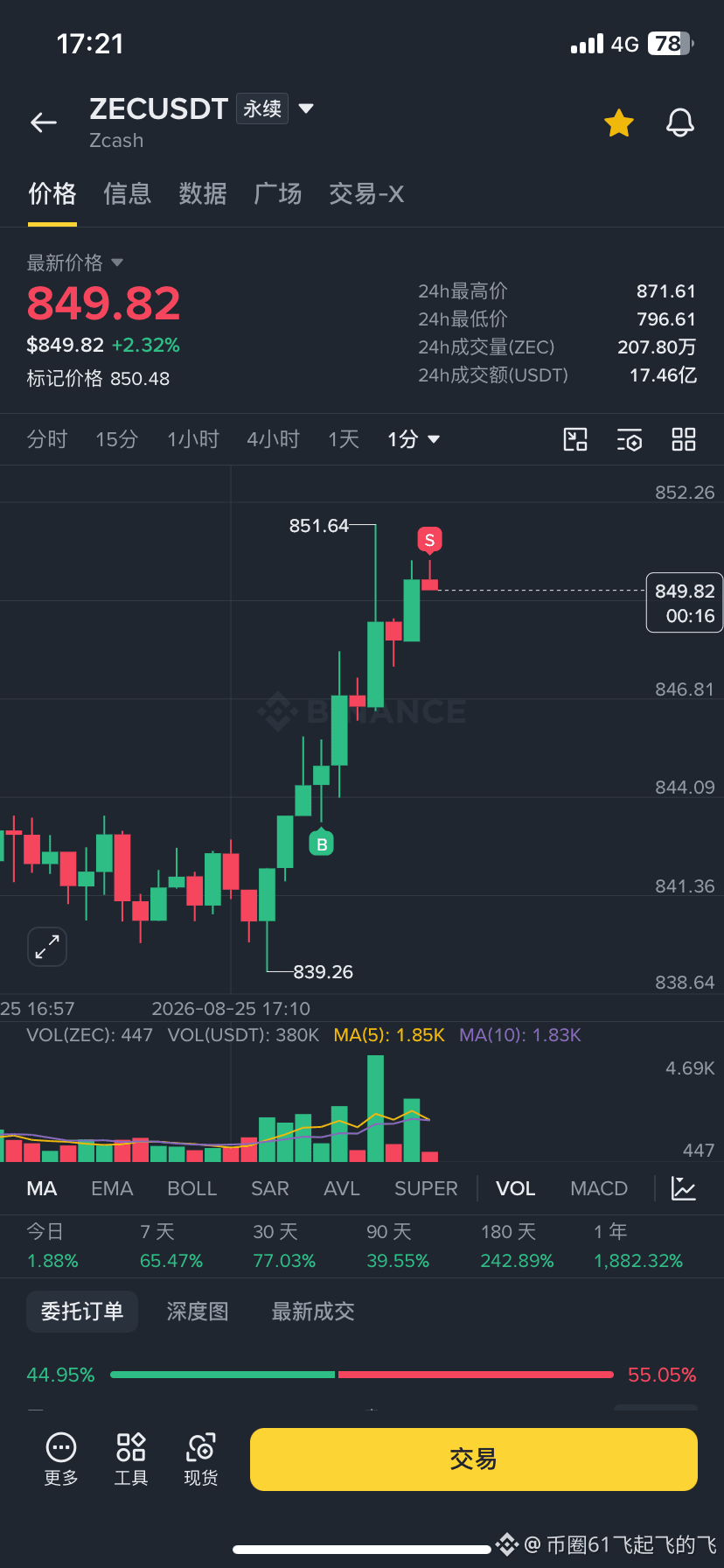Image resolution: width=724 pixels, height=1568 pixels.
Task: Select the 委托订单 order book tab
Action: pos(82,1311)
